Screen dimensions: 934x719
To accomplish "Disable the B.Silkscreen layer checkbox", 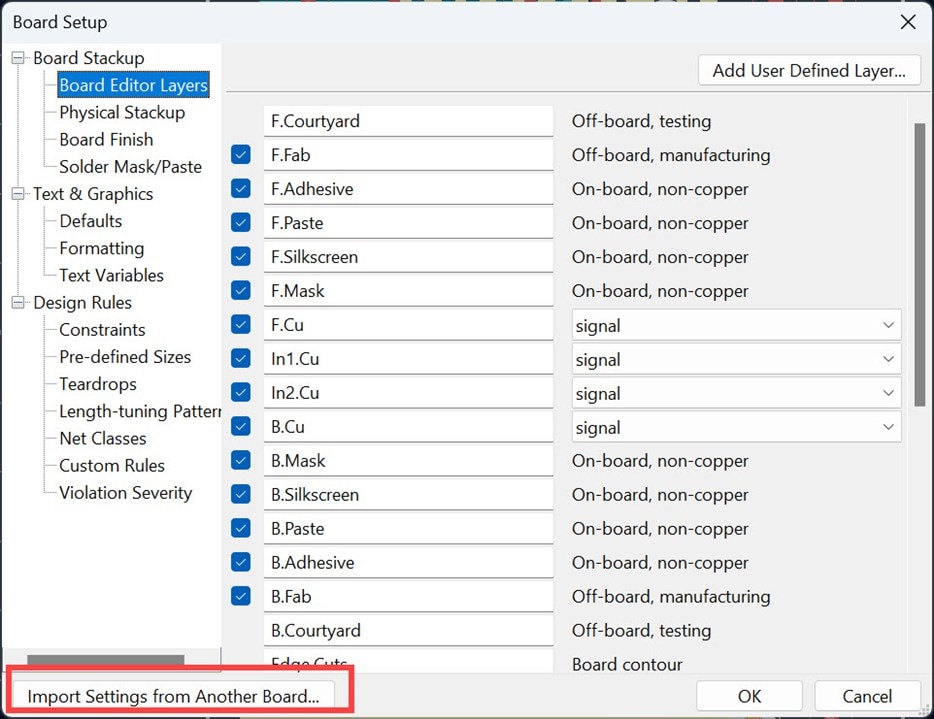I will 241,494.
